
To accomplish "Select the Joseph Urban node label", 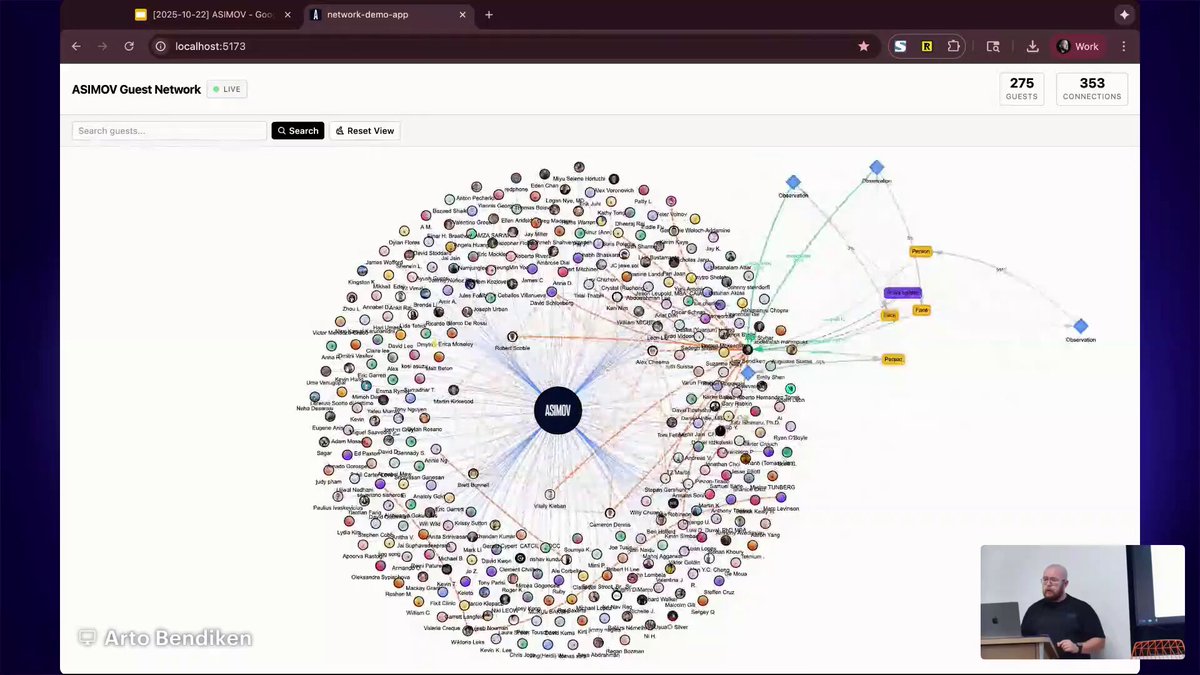I will [491, 309].
